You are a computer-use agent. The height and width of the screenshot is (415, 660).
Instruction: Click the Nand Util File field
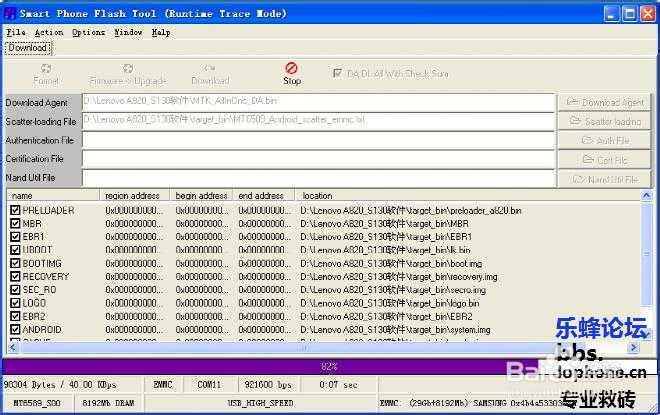[318, 178]
